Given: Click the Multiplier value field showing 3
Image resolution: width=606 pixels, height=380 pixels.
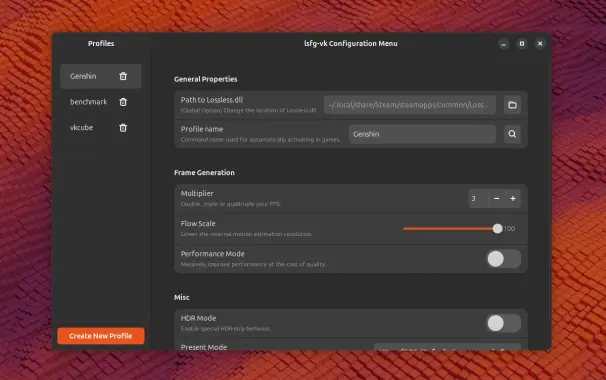Looking at the screenshot, I should pyautogui.click(x=478, y=199).
